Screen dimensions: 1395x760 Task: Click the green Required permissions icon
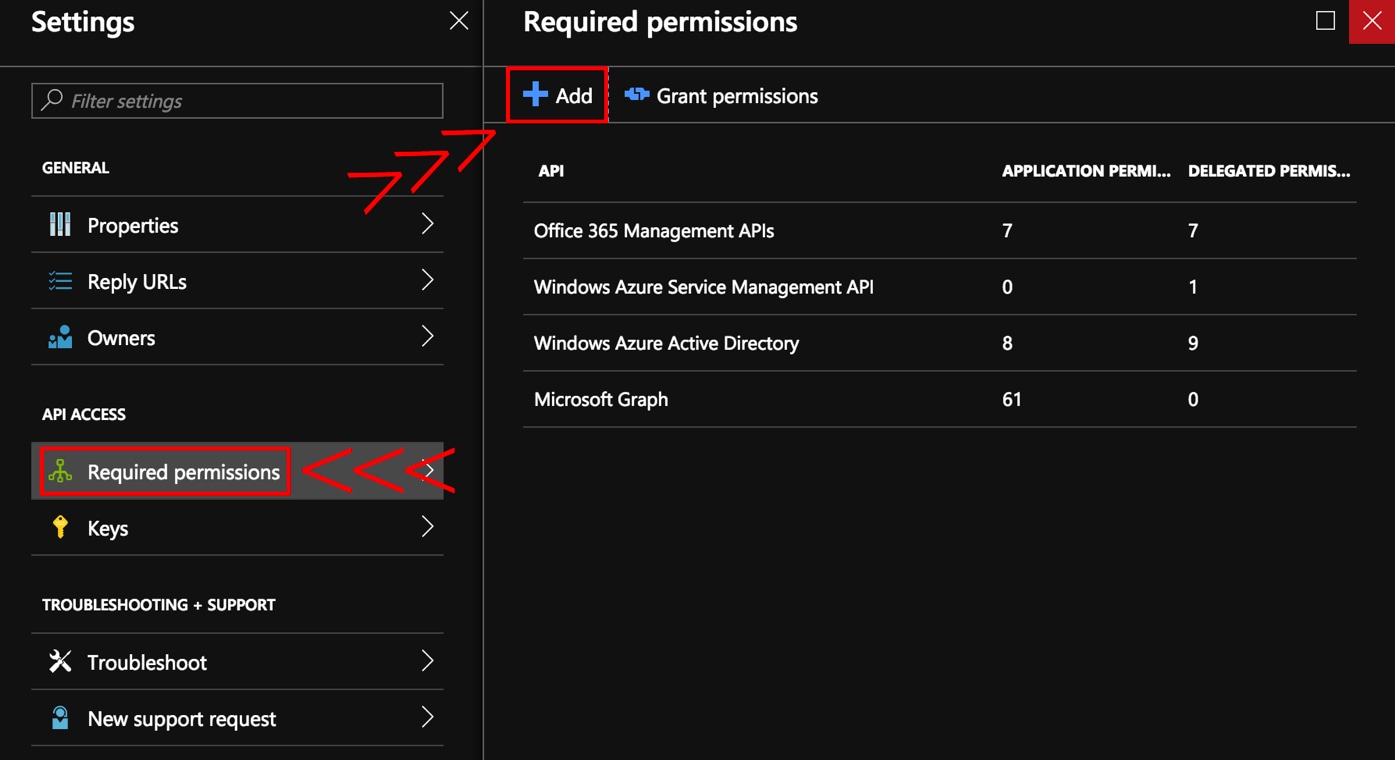click(x=62, y=471)
